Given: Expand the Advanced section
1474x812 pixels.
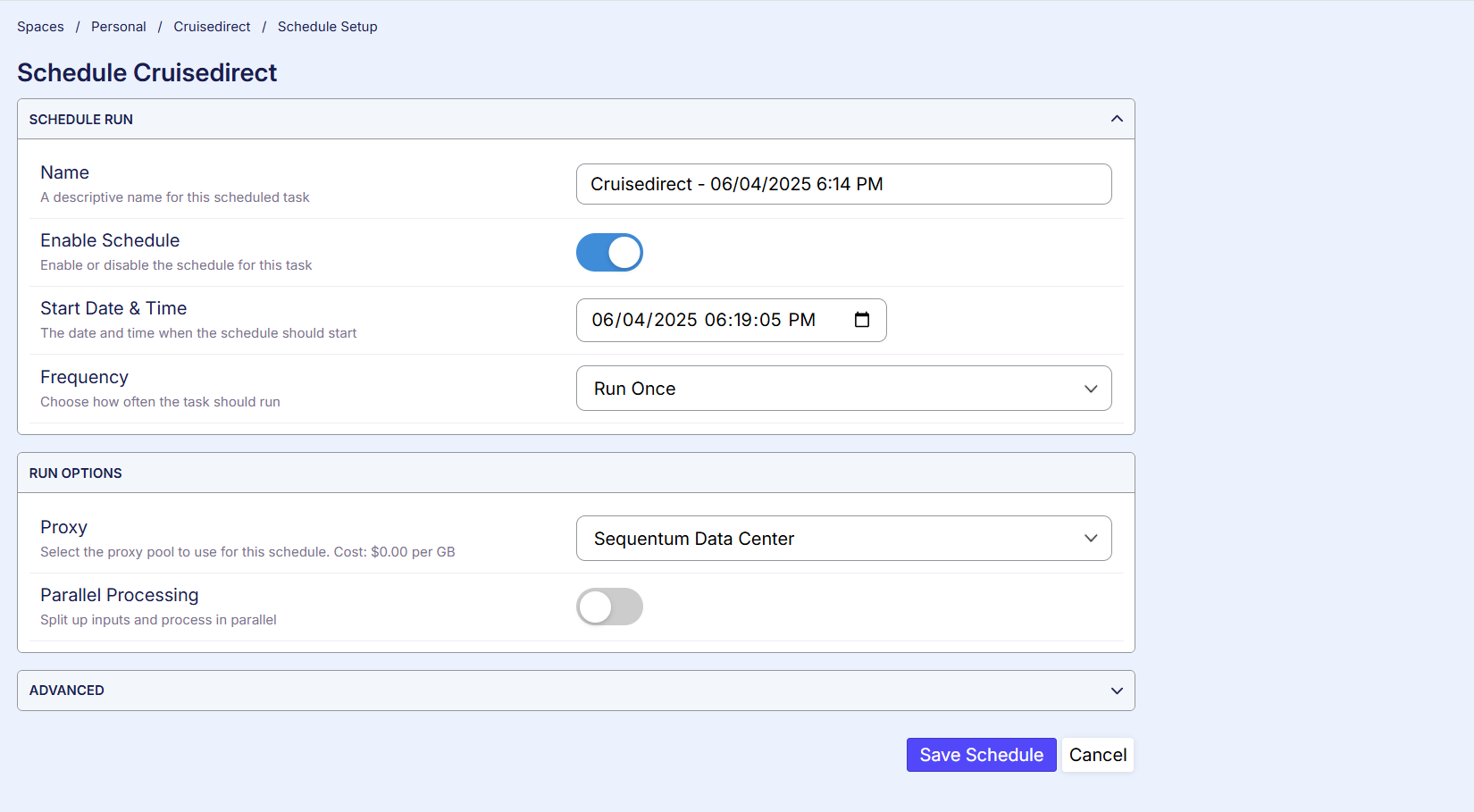Looking at the screenshot, I should (1116, 691).
